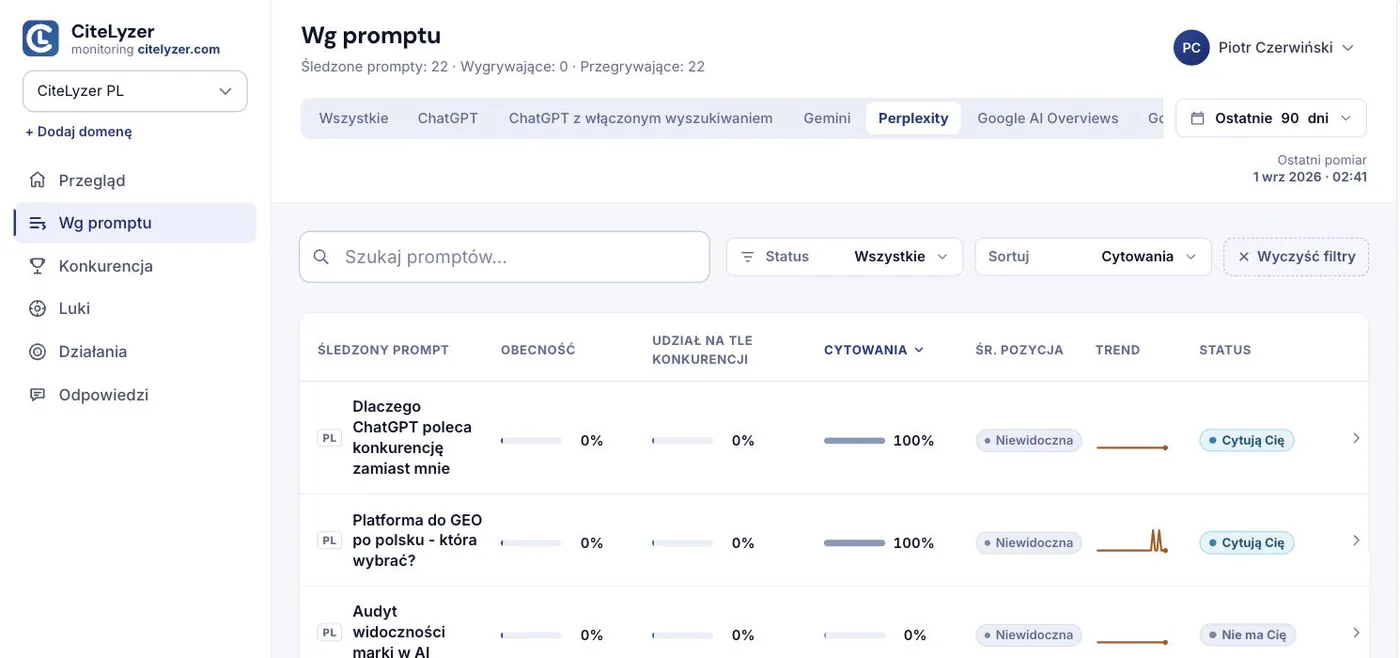
Task: Click the CiteLyzer logo icon
Action: (41, 38)
